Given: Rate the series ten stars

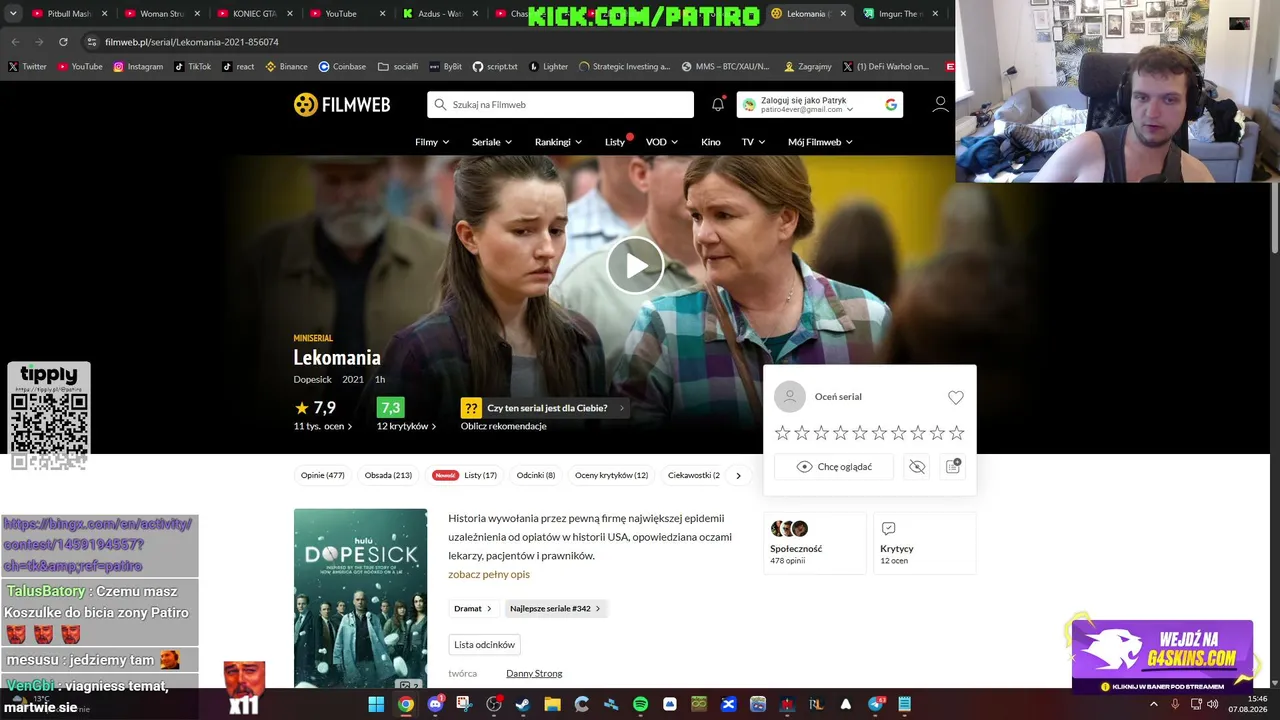Looking at the screenshot, I should [957, 433].
